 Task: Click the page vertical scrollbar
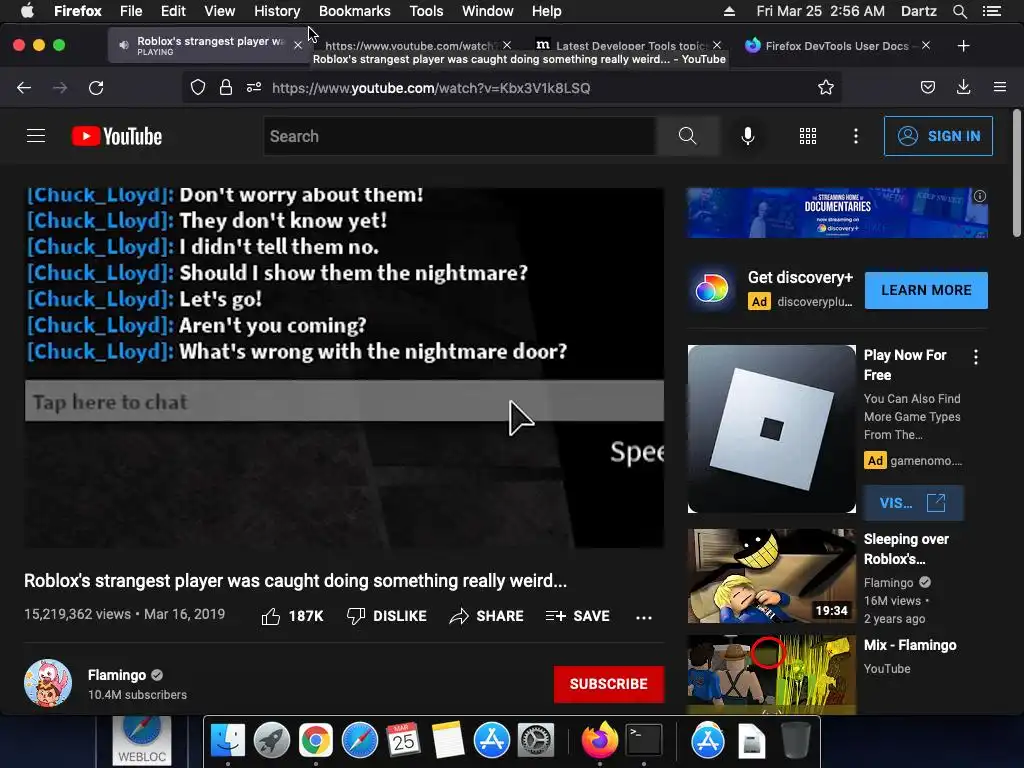(1017, 172)
